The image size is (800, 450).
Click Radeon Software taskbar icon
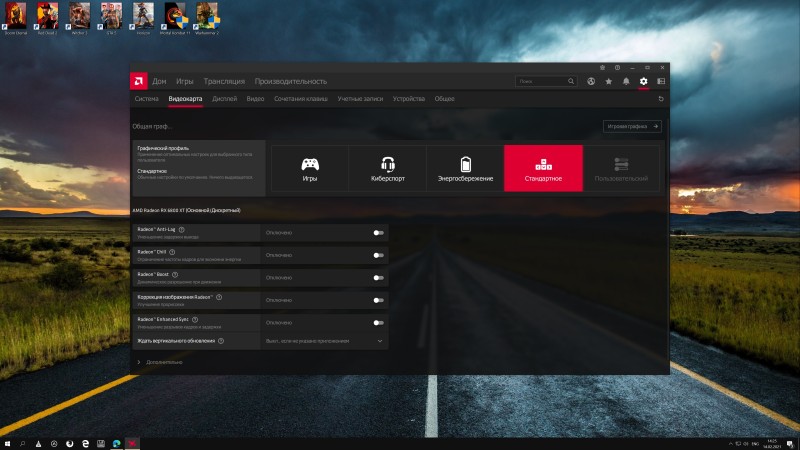[x=132, y=444]
